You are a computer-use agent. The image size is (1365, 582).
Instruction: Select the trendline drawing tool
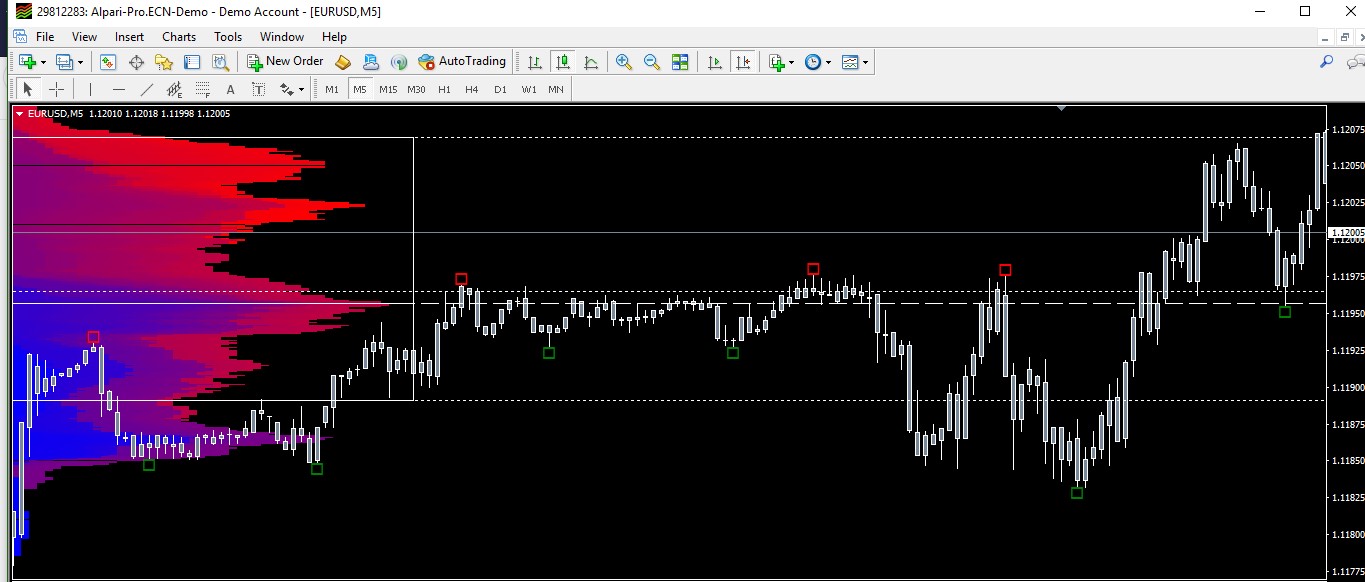146,89
